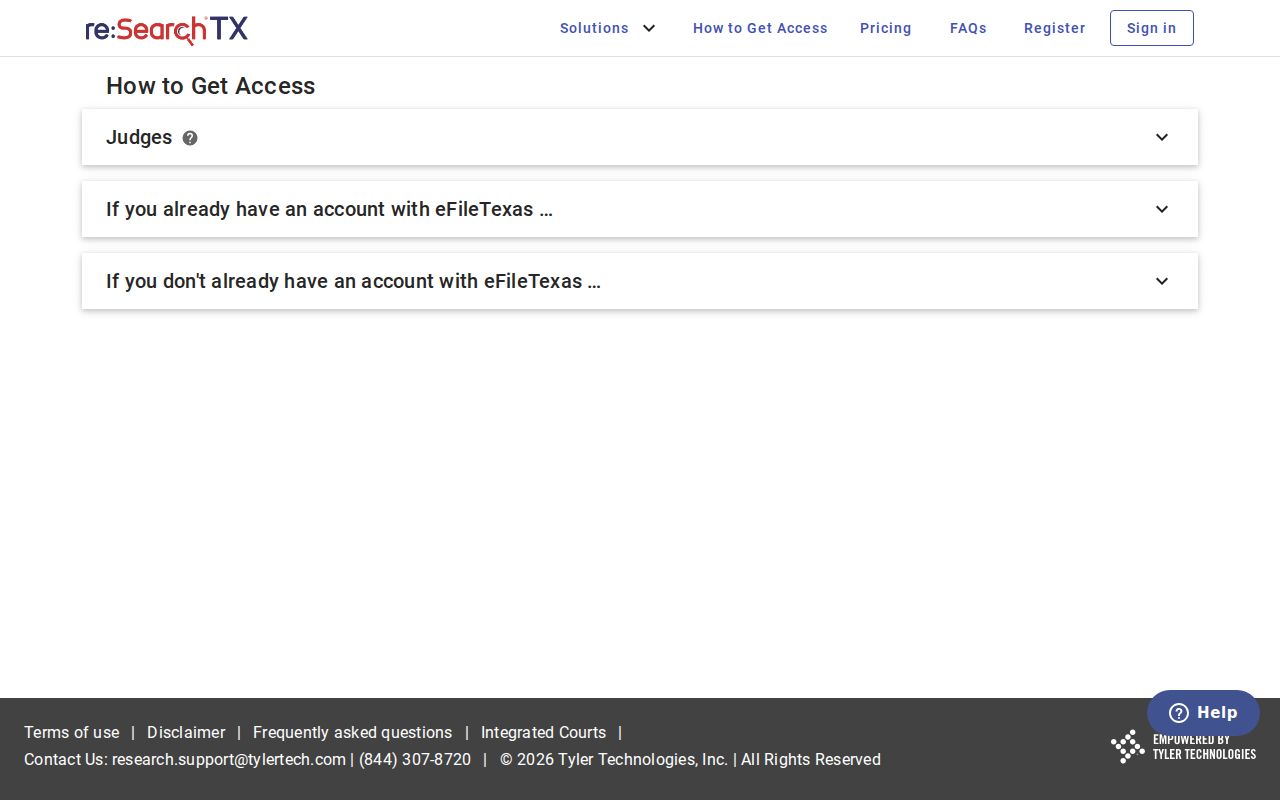This screenshot has width=1280, height=800.
Task: Click the re:SearchTX logo
Action: (167, 29)
